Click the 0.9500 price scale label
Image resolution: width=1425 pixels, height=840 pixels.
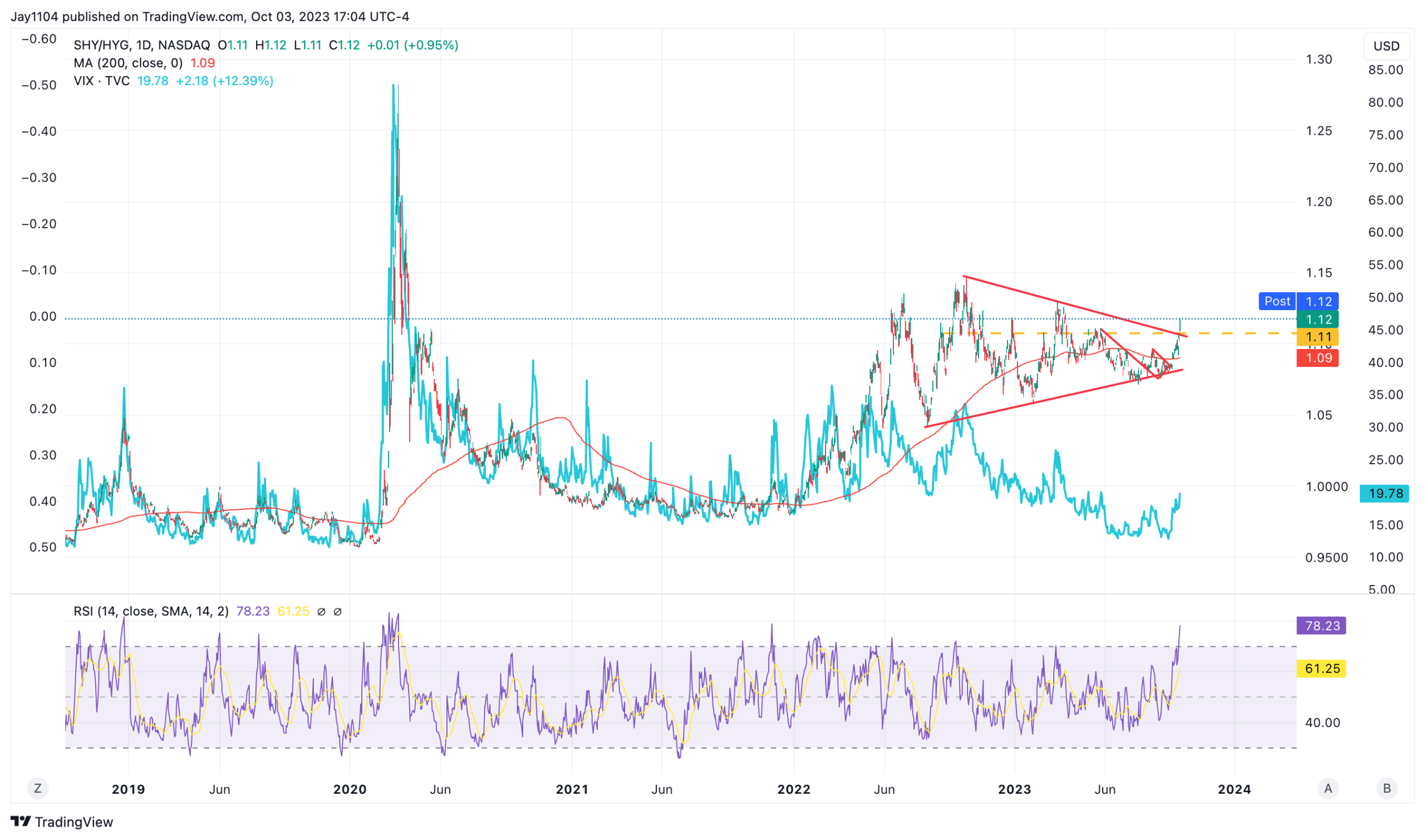tap(1326, 558)
